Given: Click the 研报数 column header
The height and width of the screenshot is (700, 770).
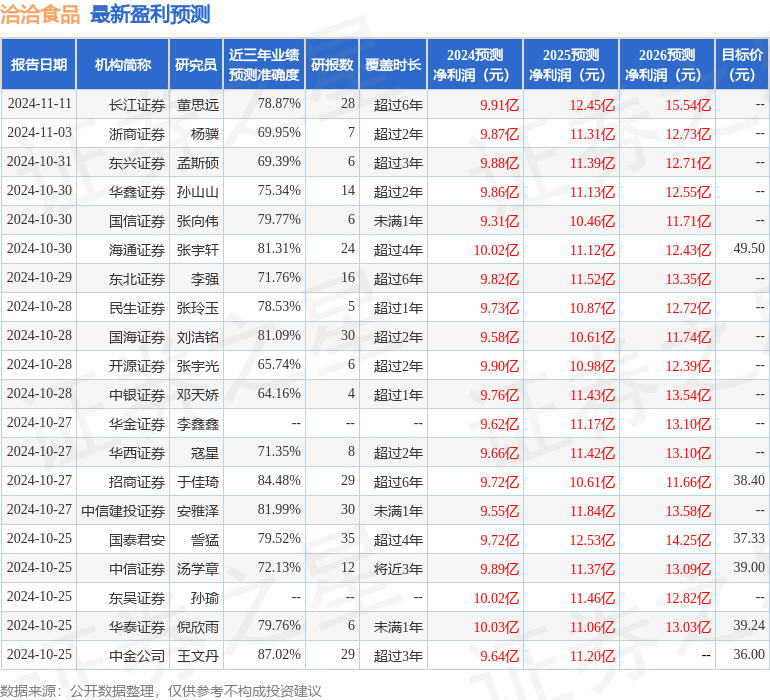Looking at the screenshot, I should pos(332,64).
